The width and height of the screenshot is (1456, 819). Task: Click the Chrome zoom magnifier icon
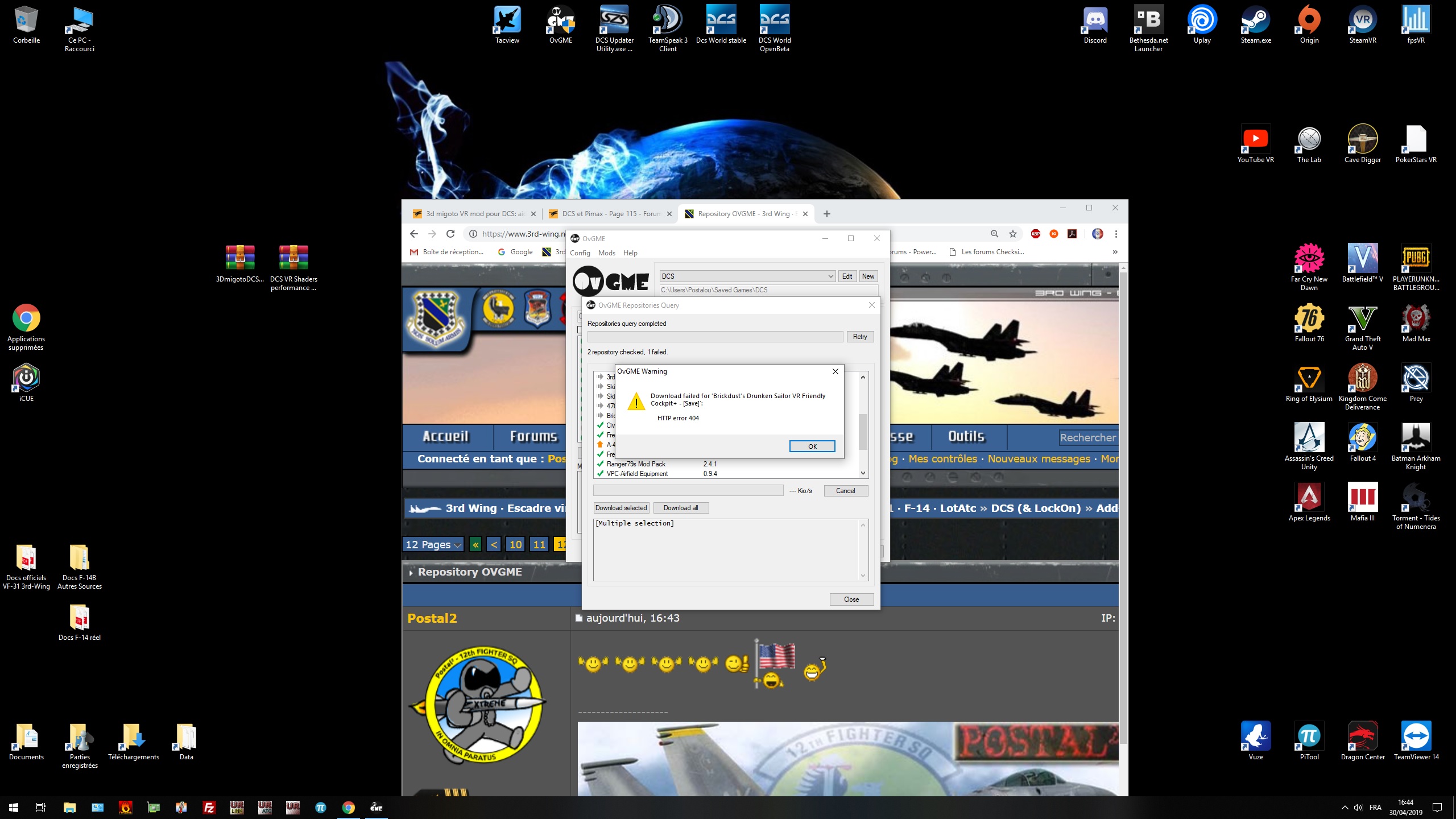coord(994,234)
